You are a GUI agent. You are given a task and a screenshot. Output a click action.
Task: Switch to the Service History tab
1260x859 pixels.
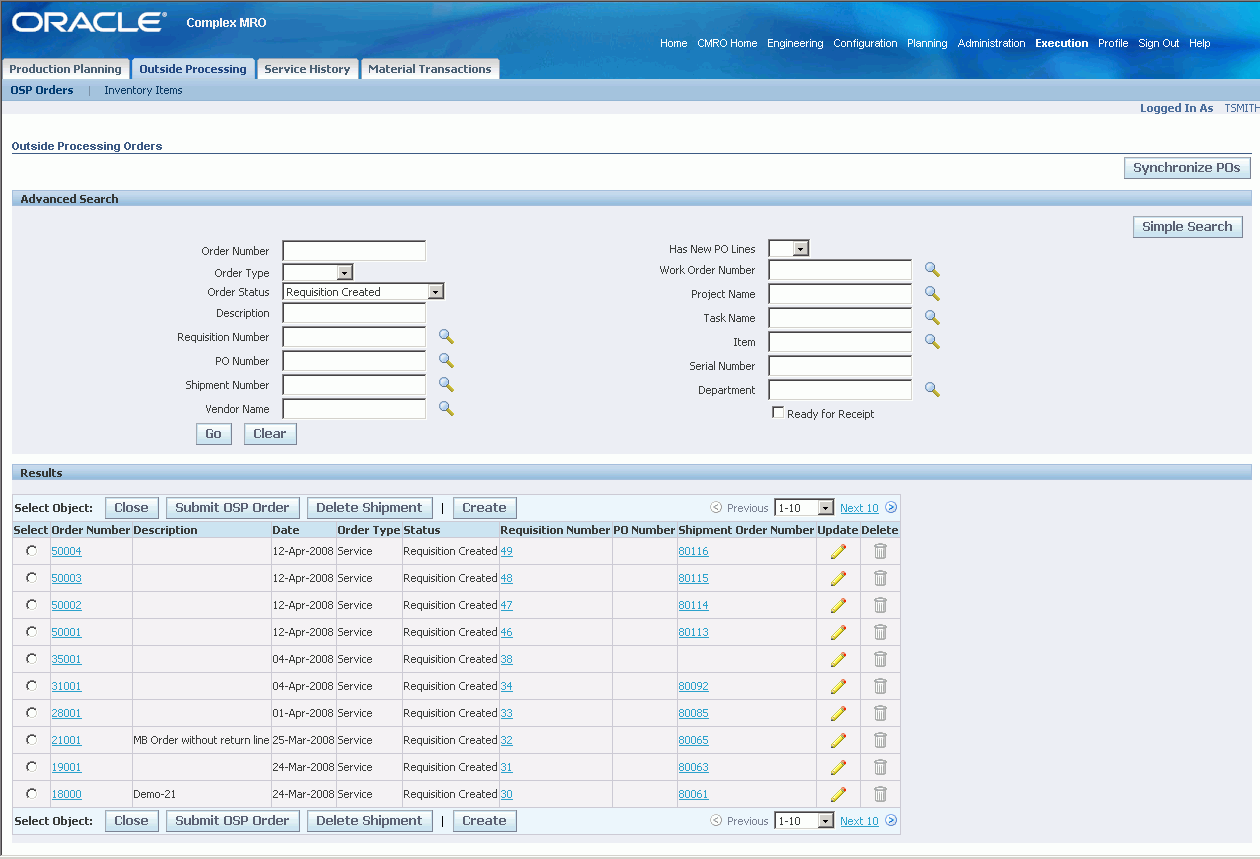[307, 69]
